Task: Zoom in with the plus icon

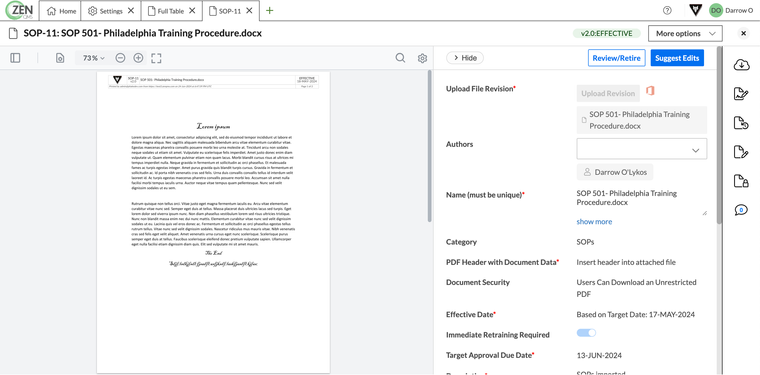Action: coord(138,58)
